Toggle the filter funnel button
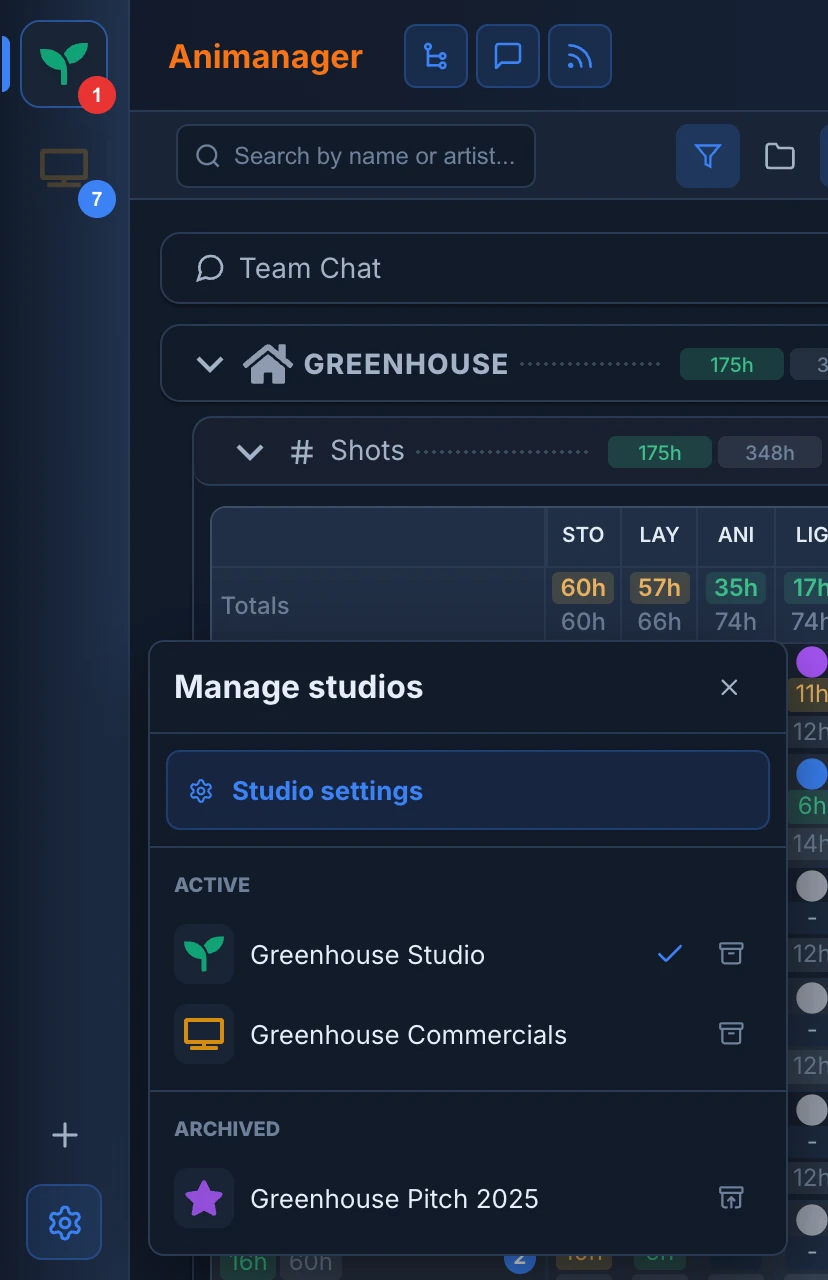 click(x=708, y=156)
